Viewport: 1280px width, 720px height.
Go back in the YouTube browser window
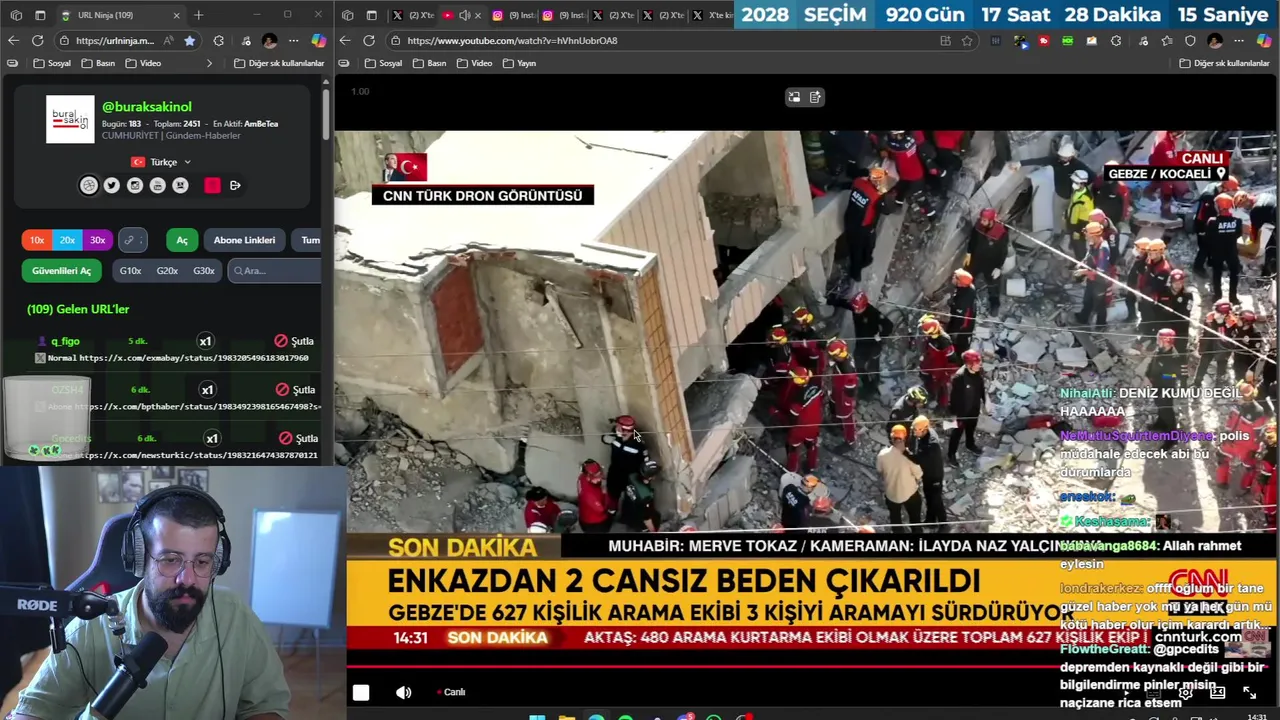tap(345, 41)
